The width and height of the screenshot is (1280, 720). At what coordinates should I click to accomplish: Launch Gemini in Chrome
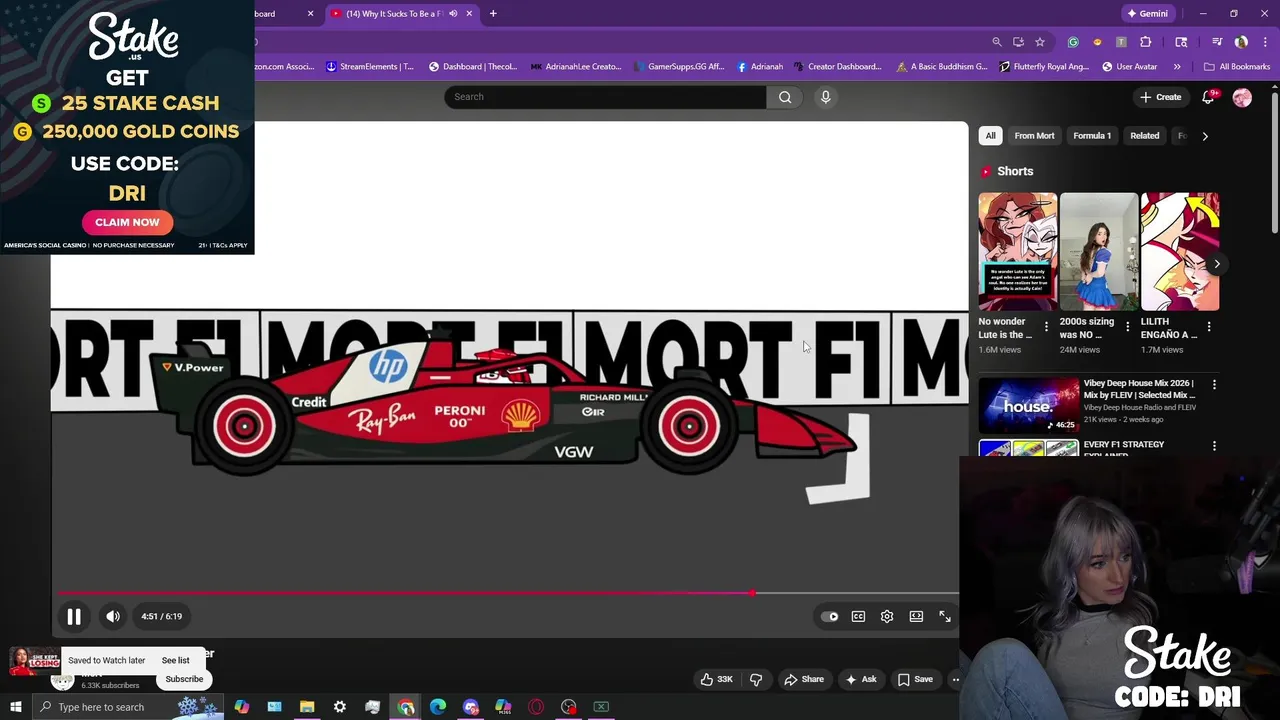(x=1147, y=14)
